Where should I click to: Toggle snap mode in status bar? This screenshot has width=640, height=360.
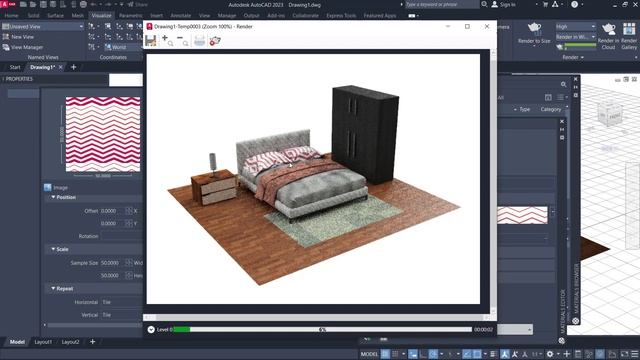(395, 354)
